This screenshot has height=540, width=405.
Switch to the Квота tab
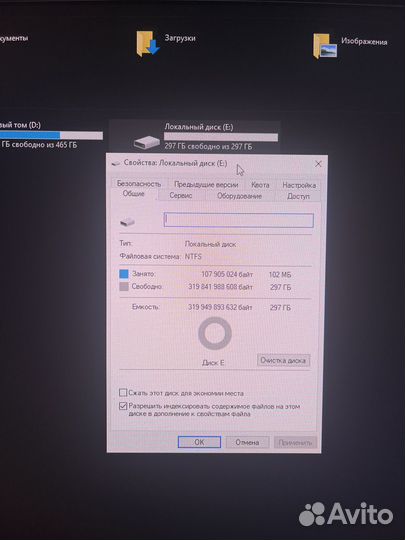260,185
